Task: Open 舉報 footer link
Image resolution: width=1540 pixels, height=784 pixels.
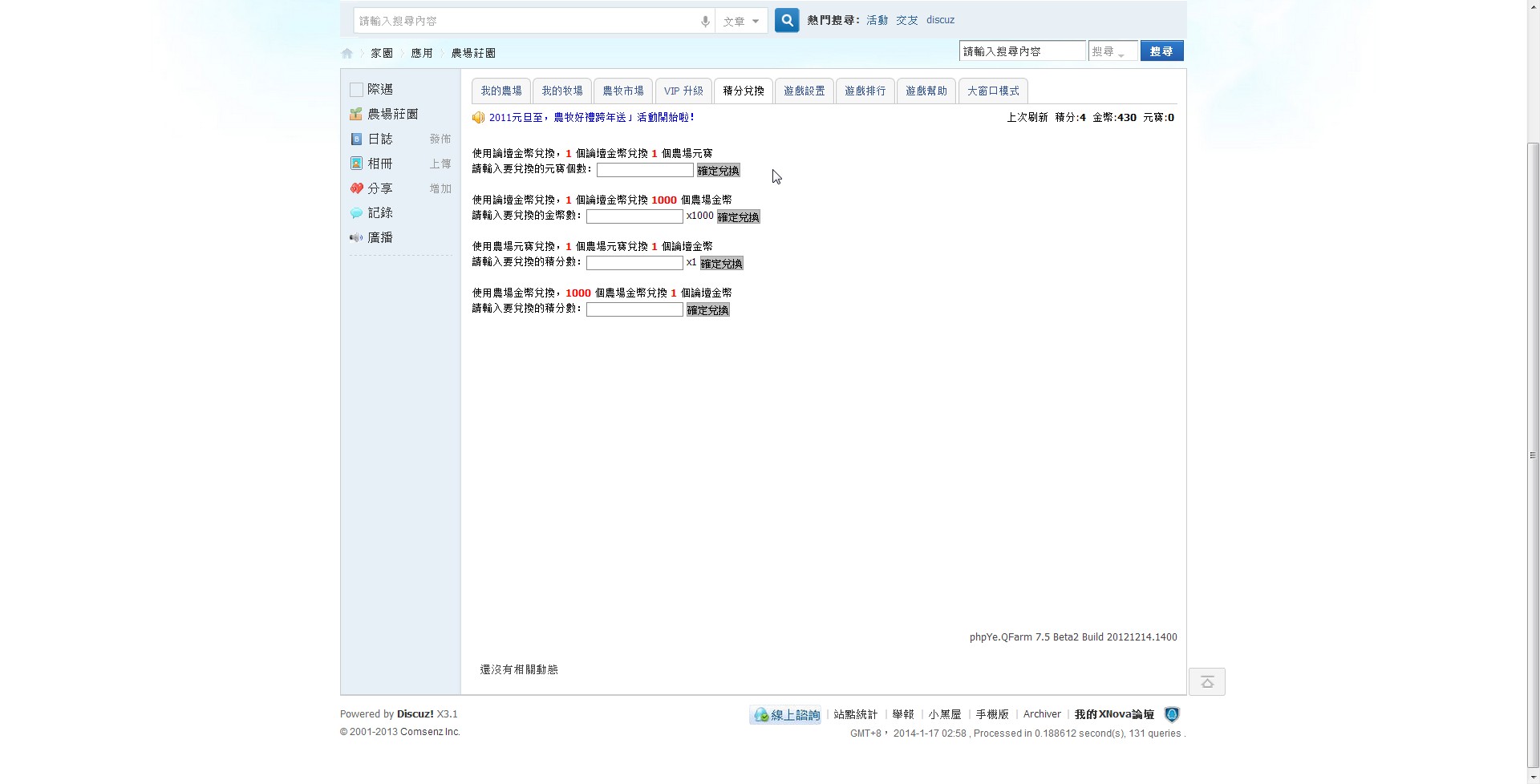Action: (x=902, y=714)
